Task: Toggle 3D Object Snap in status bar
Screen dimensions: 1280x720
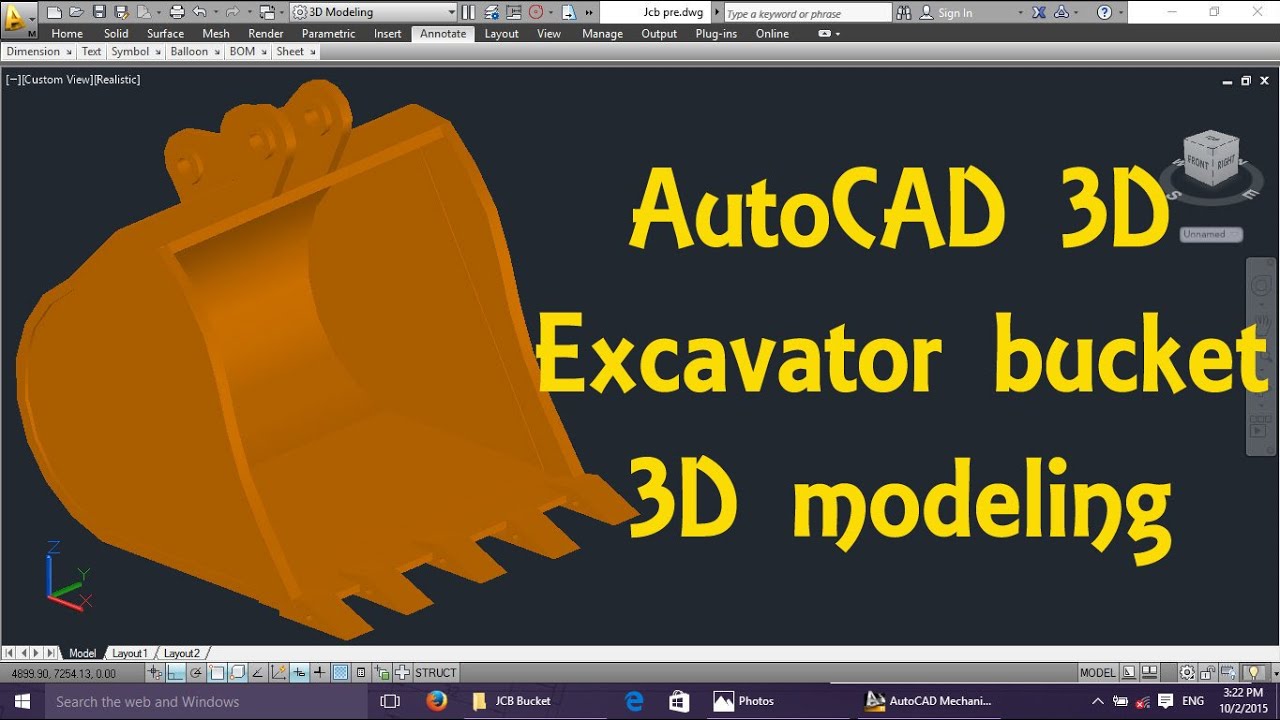Action: (236, 673)
